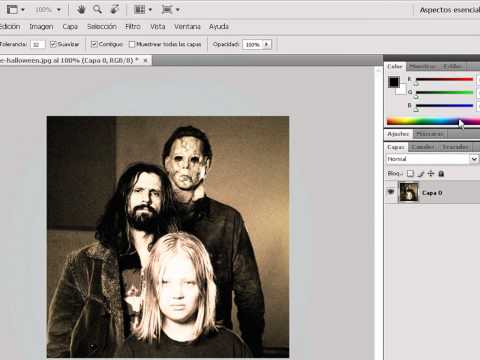Select the Hand tool in the top bar

tap(81, 9)
